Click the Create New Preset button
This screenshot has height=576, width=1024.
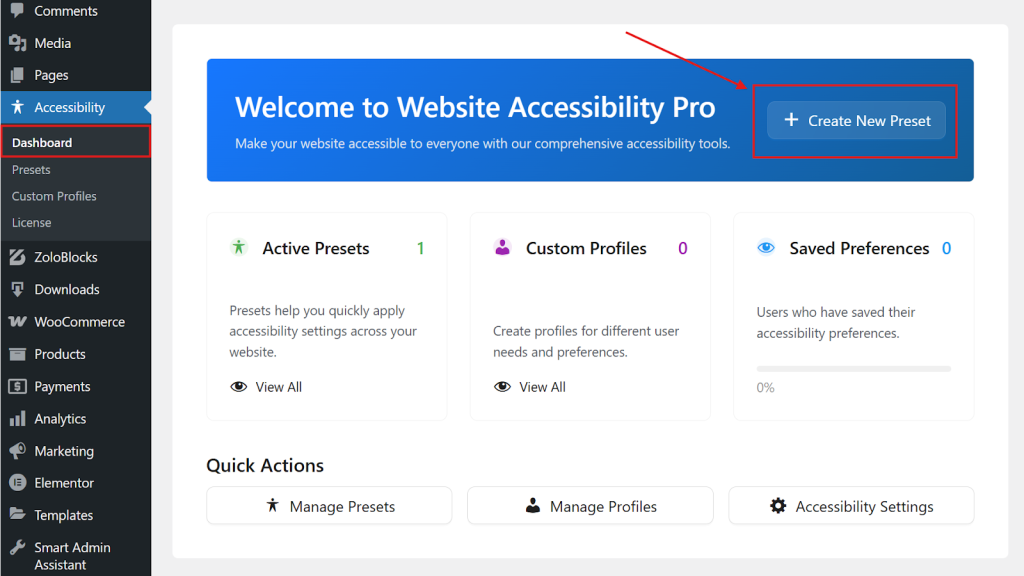(x=856, y=120)
